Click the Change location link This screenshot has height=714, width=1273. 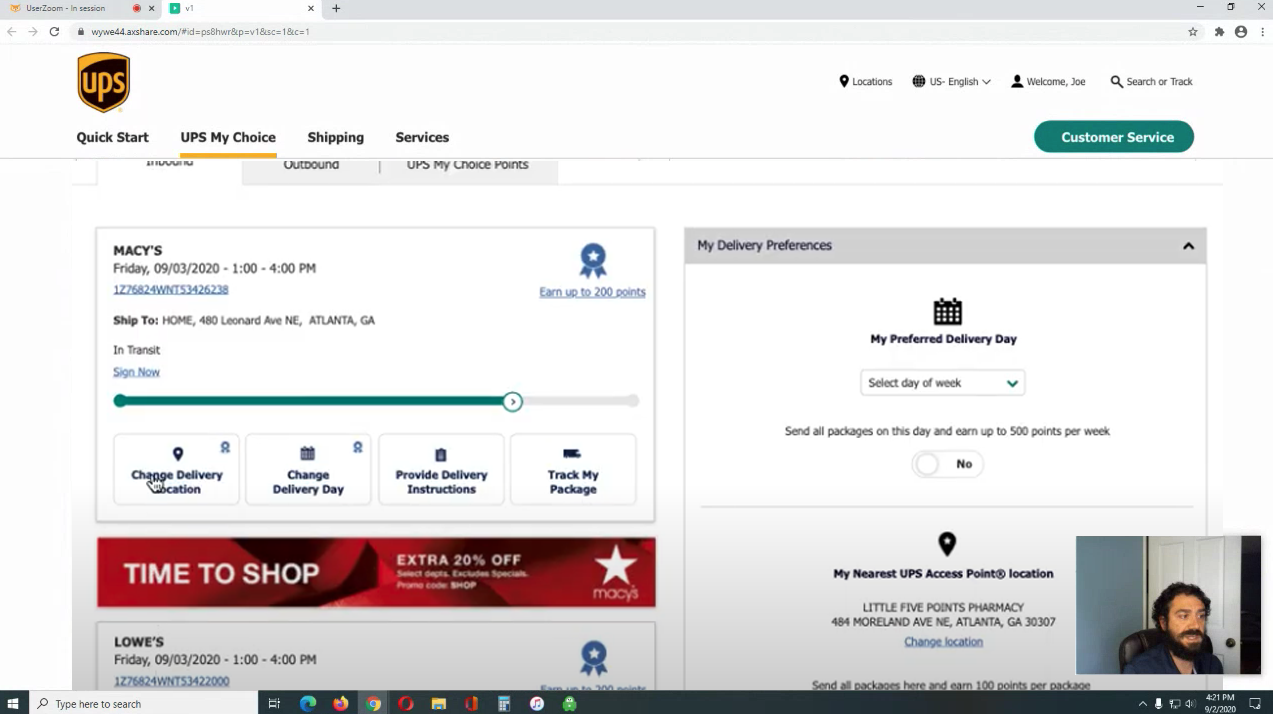point(943,642)
